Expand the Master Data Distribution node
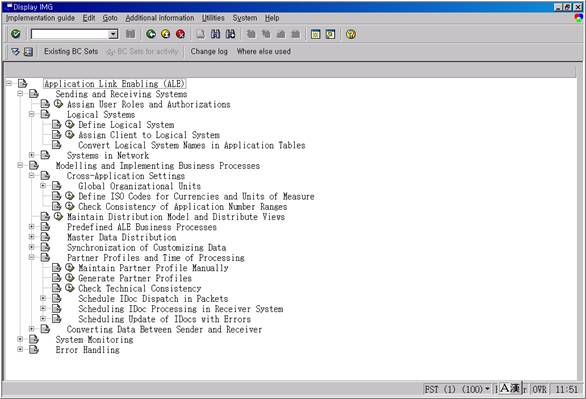This screenshot has height=399, width=586. pos(32,236)
